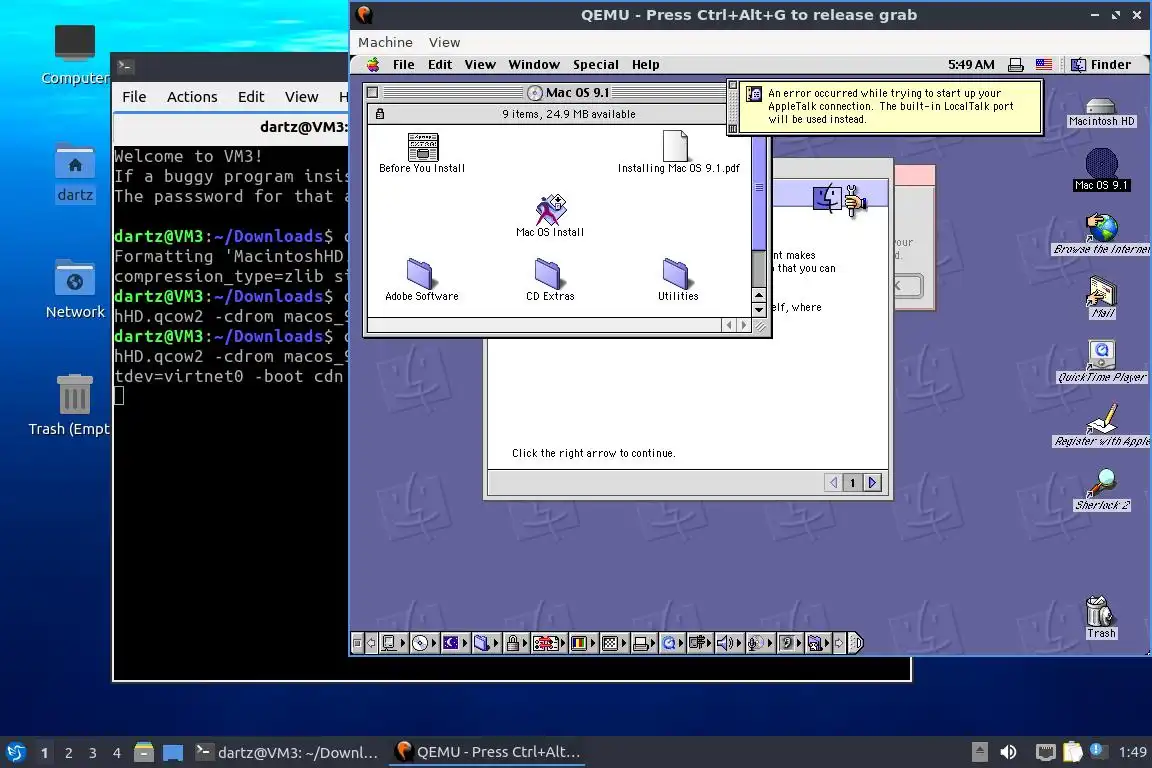Open the Utilities folder
Image resolution: width=1152 pixels, height=768 pixels.
676,273
